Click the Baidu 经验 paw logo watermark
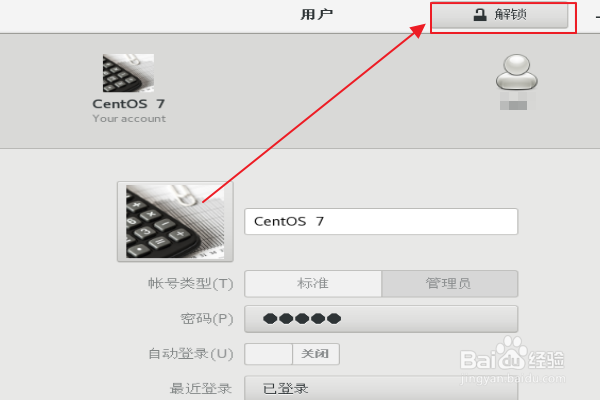 (512, 354)
